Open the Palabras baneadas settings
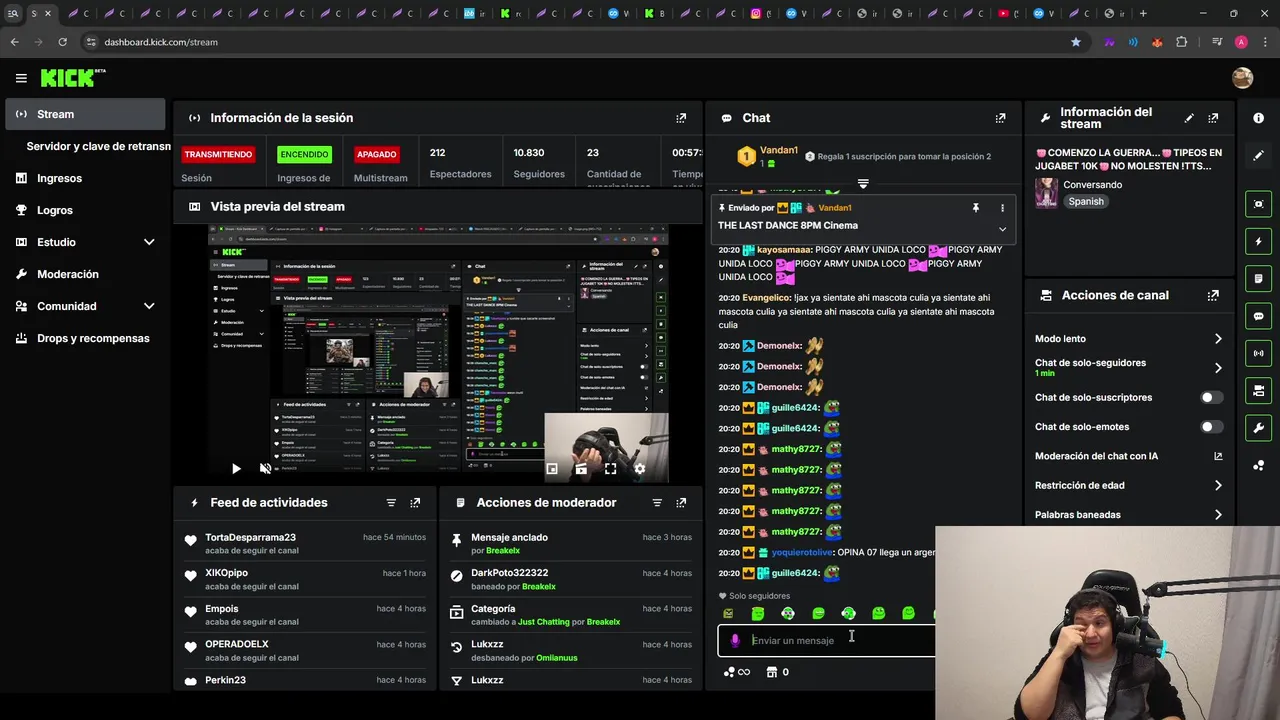Viewport: 1280px width, 720px height. (1128, 515)
